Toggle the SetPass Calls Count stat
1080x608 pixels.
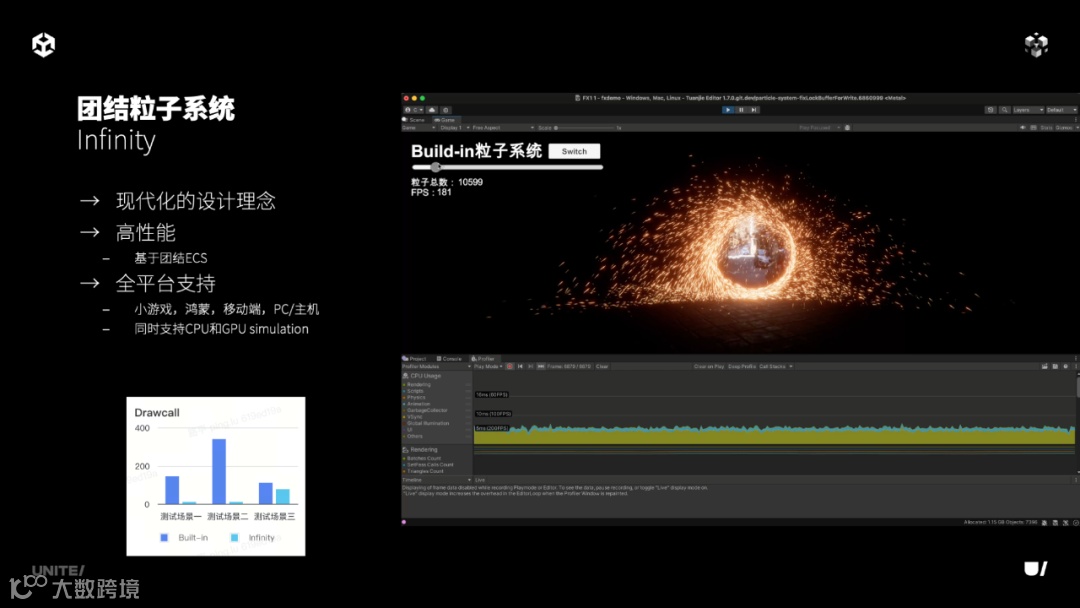click(429, 465)
